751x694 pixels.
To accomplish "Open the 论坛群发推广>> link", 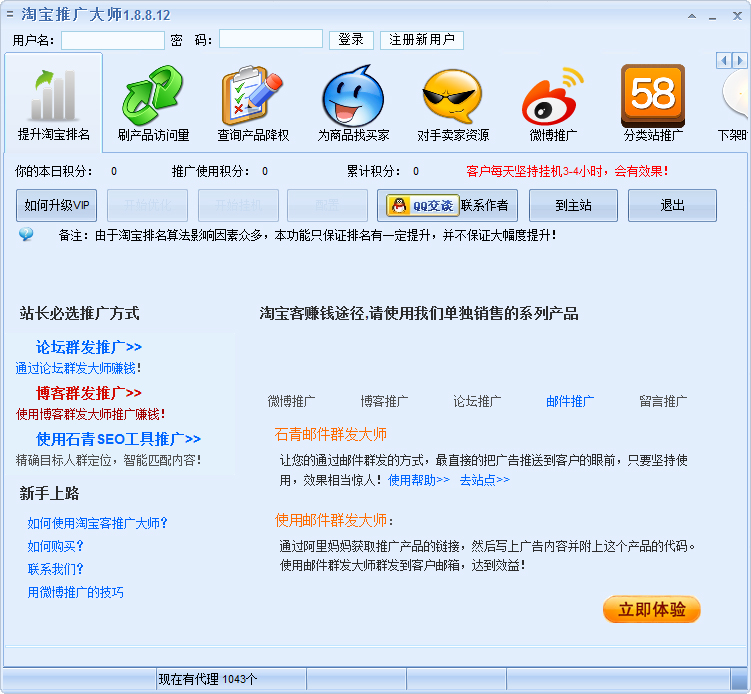I will pos(89,347).
